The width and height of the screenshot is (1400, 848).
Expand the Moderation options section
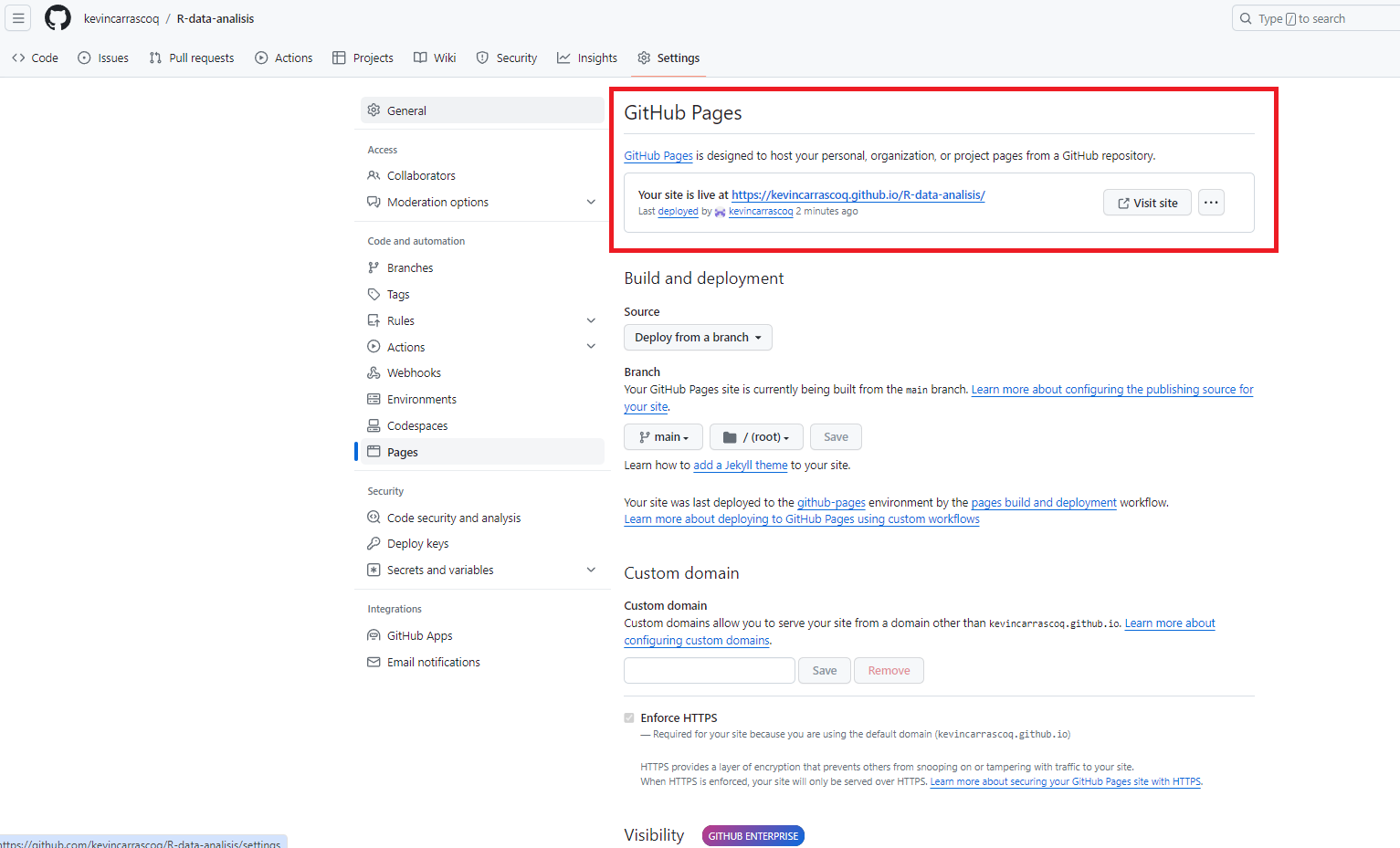(x=591, y=202)
